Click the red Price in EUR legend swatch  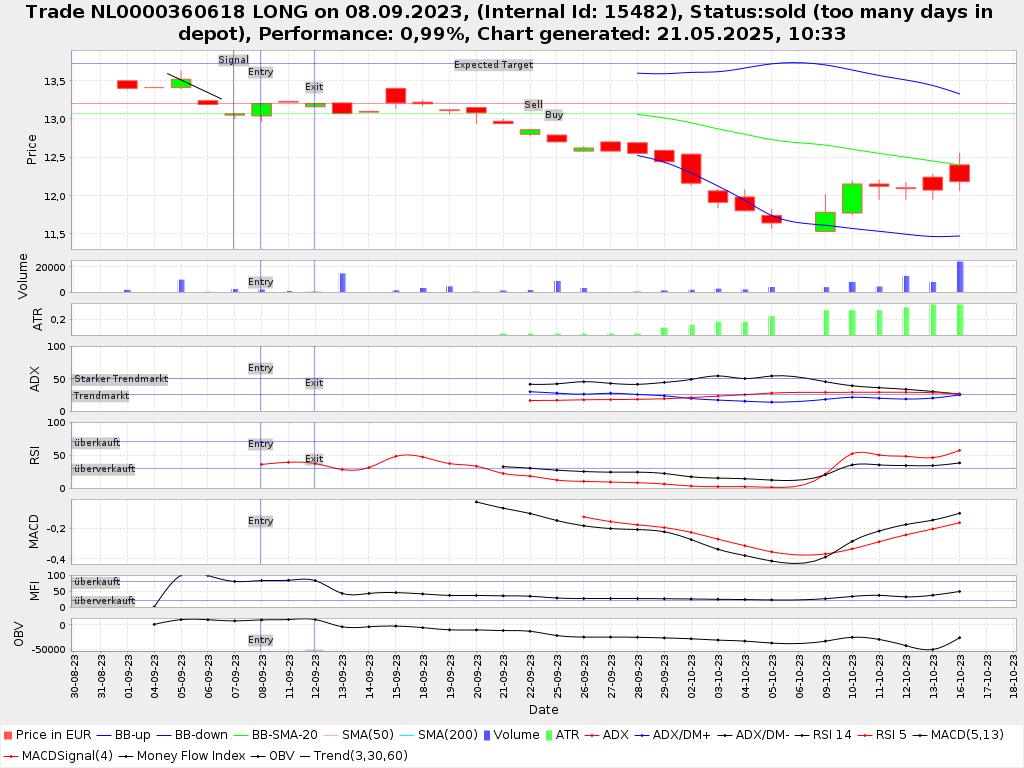click(x=7, y=736)
